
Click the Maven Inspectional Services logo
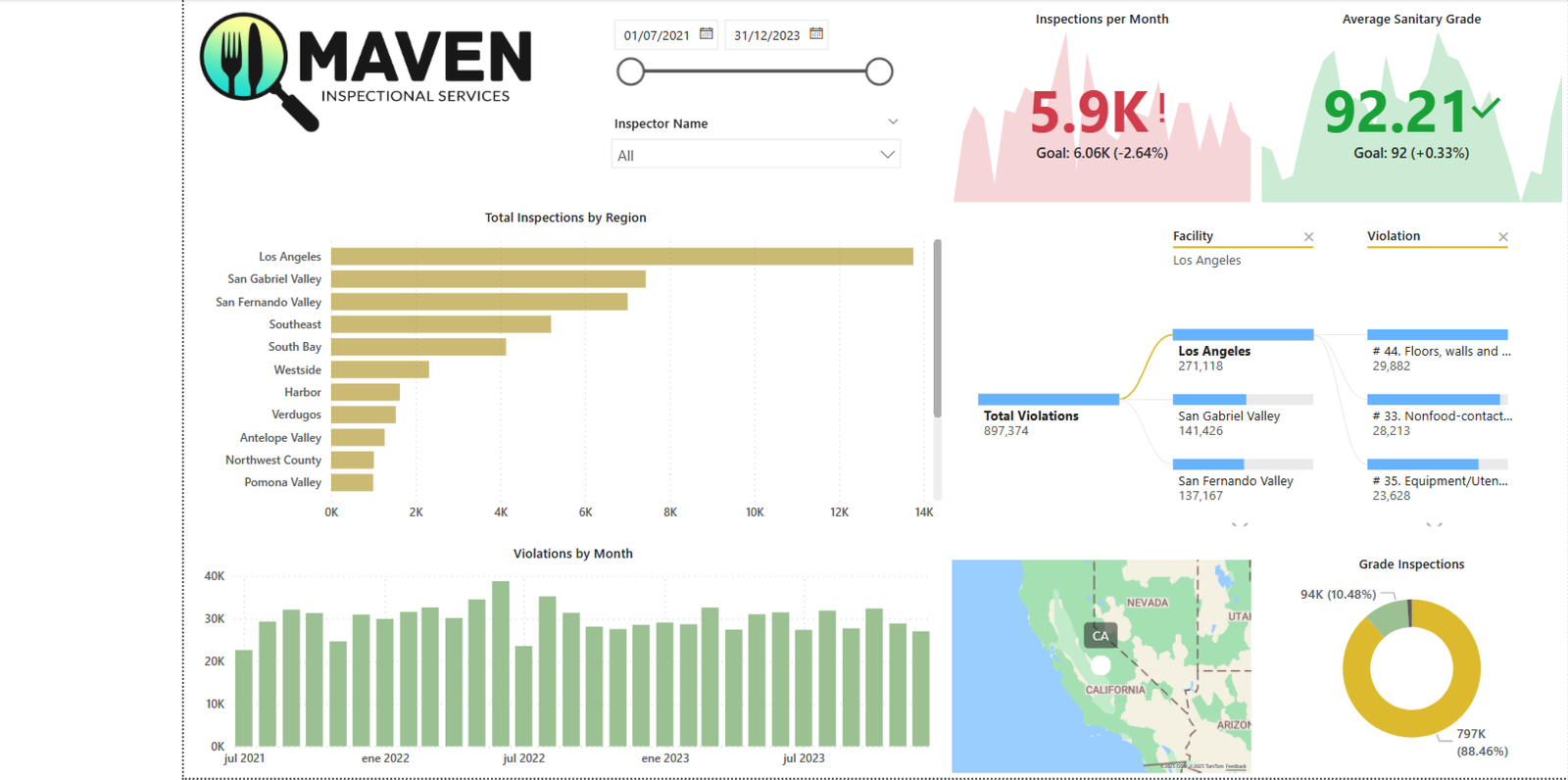pos(365,71)
